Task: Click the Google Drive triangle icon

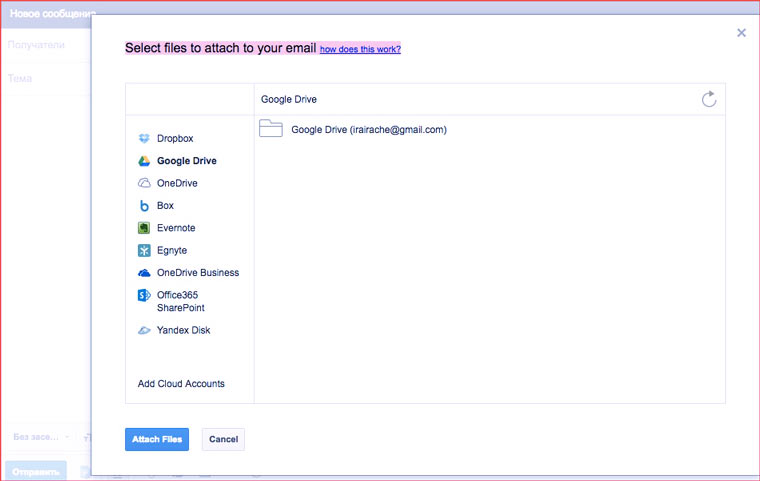Action: tap(144, 161)
